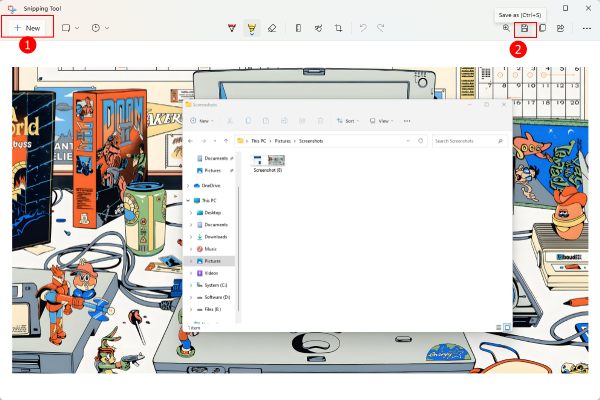
Task: Open the delay snip clock dropdown
Action: click(x=100, y=28)
